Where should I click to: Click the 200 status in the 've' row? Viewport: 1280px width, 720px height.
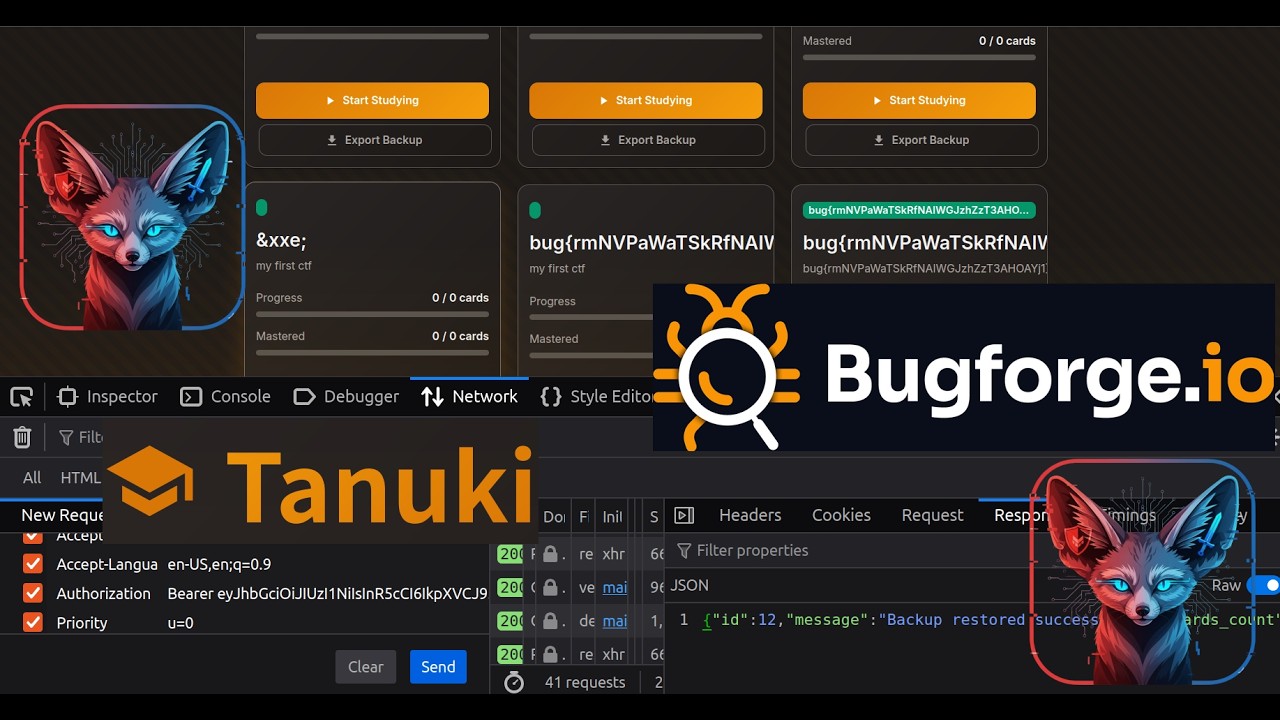pyautogui.click(x=510, y=588)
